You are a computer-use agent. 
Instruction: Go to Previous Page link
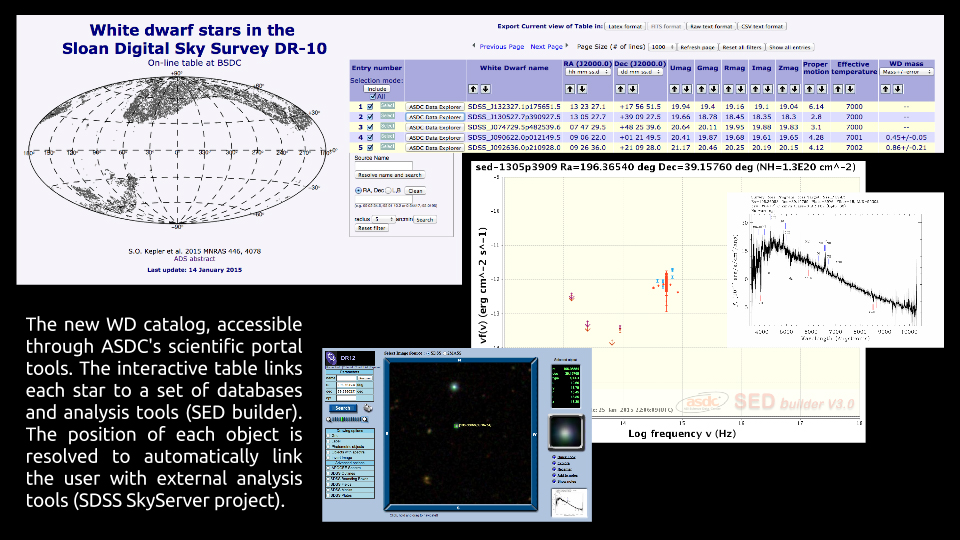pyautogui.click(x=501, y=47)
